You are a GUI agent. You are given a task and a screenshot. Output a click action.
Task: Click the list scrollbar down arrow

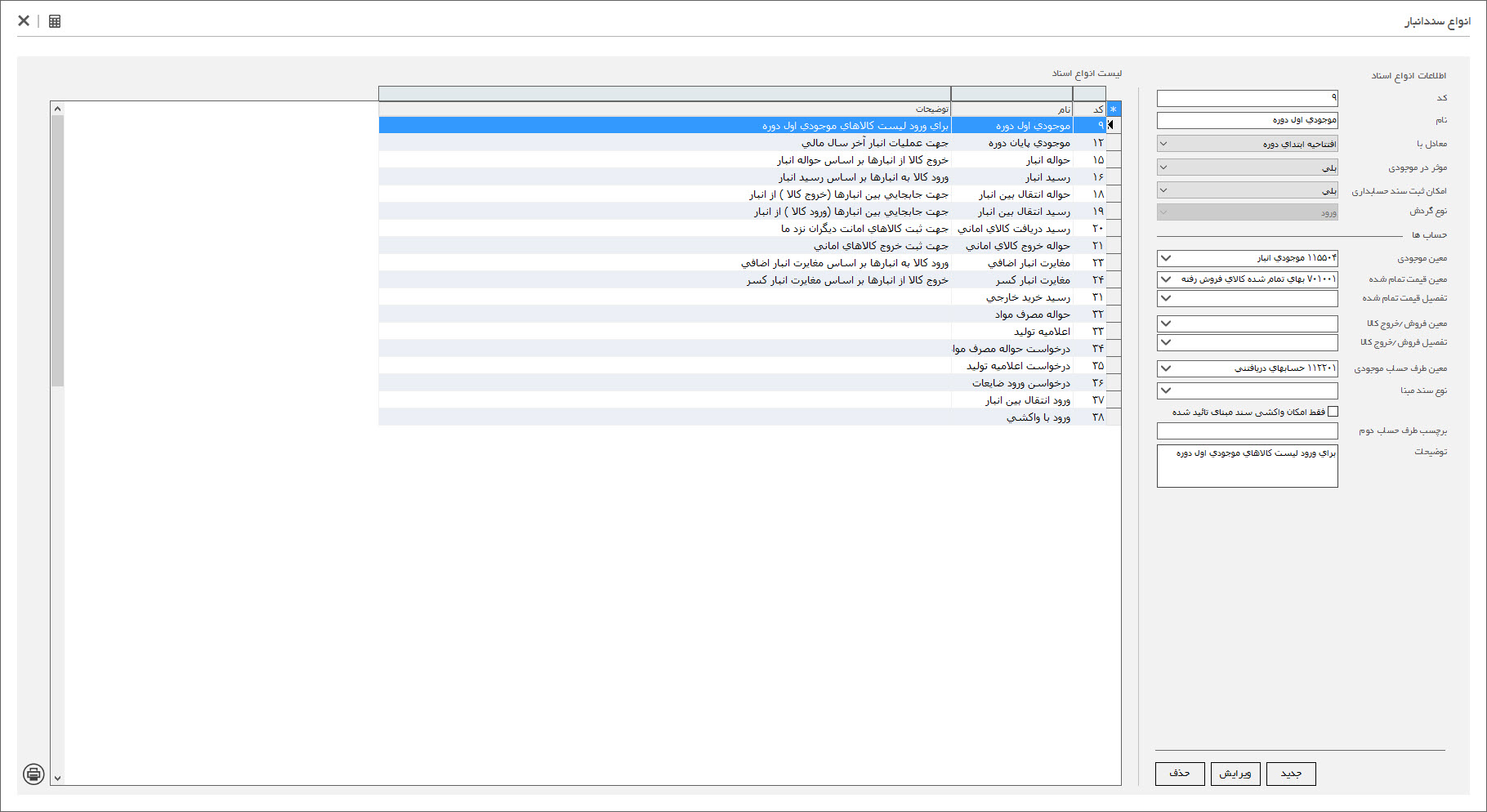(57, 779)
